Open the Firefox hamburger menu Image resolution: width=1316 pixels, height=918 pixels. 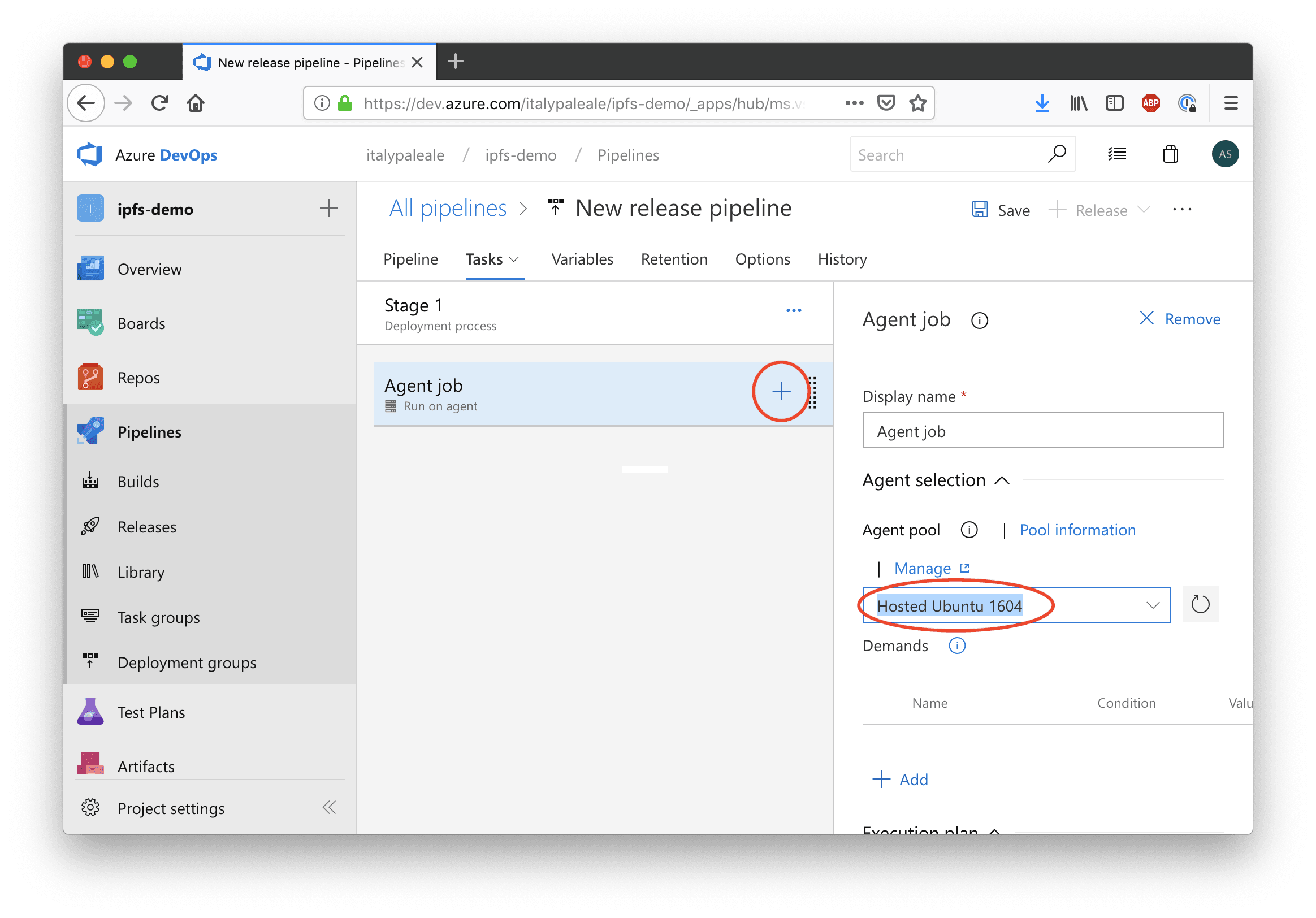point(1231,103)
